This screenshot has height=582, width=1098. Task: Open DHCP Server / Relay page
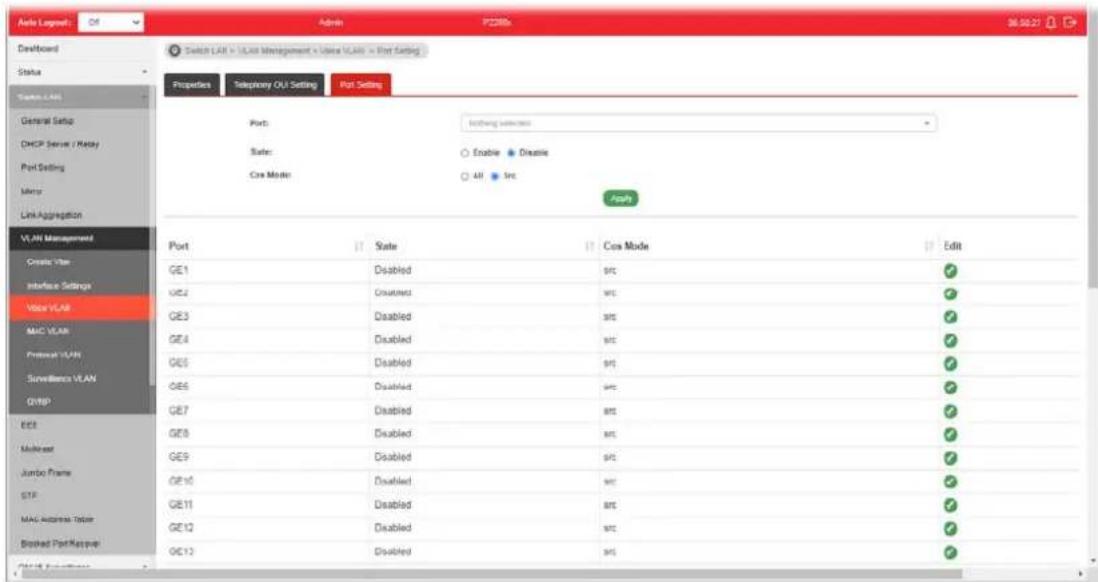60,144
